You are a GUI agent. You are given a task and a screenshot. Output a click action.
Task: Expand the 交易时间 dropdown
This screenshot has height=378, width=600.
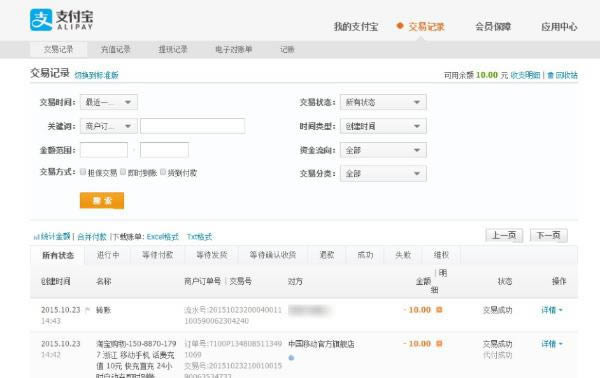(109, 102)
